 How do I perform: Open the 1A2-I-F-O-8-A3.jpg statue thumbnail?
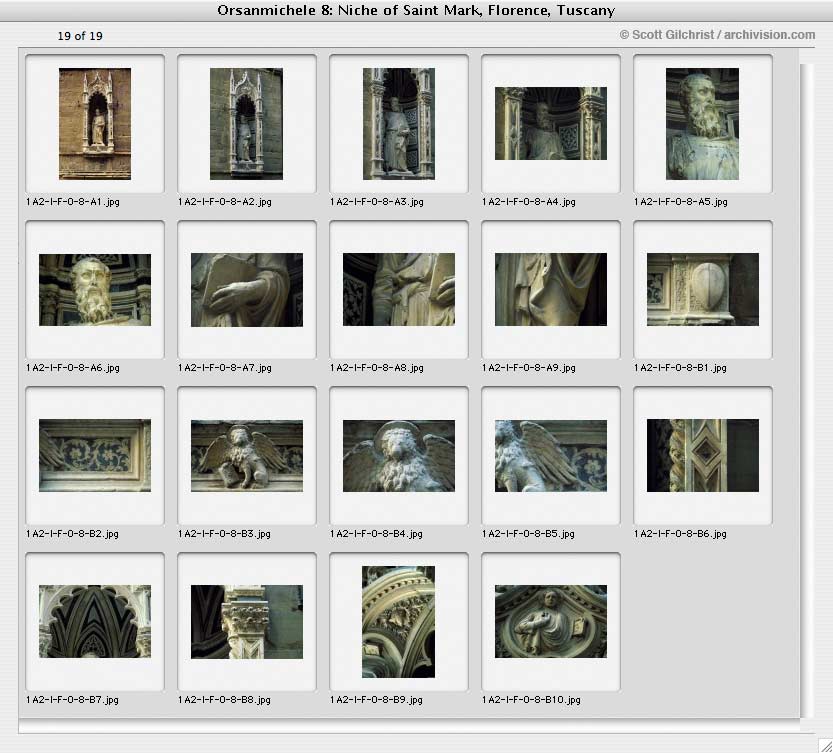pos(399,124)
